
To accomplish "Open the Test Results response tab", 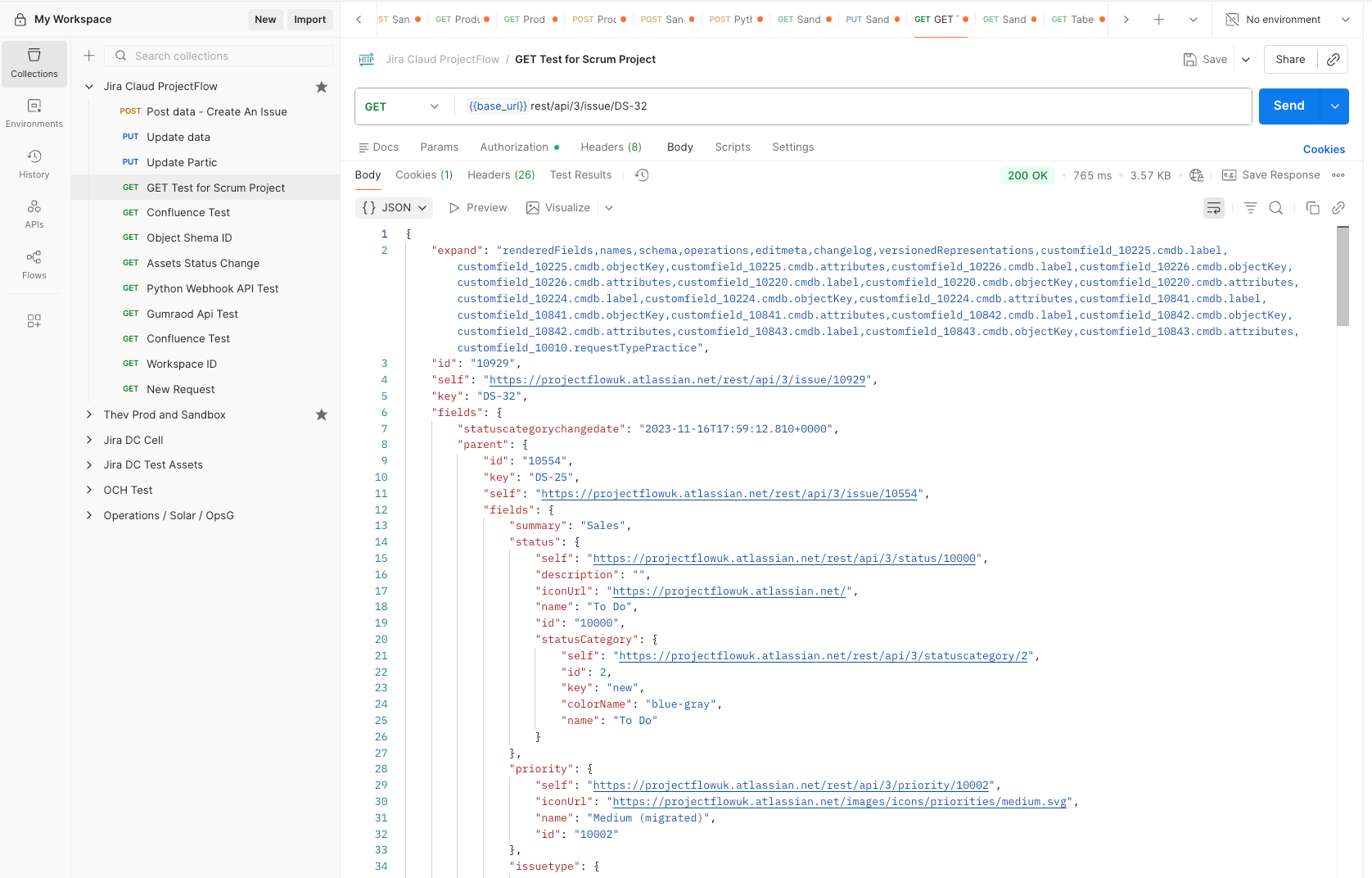I will coord(580,175).
